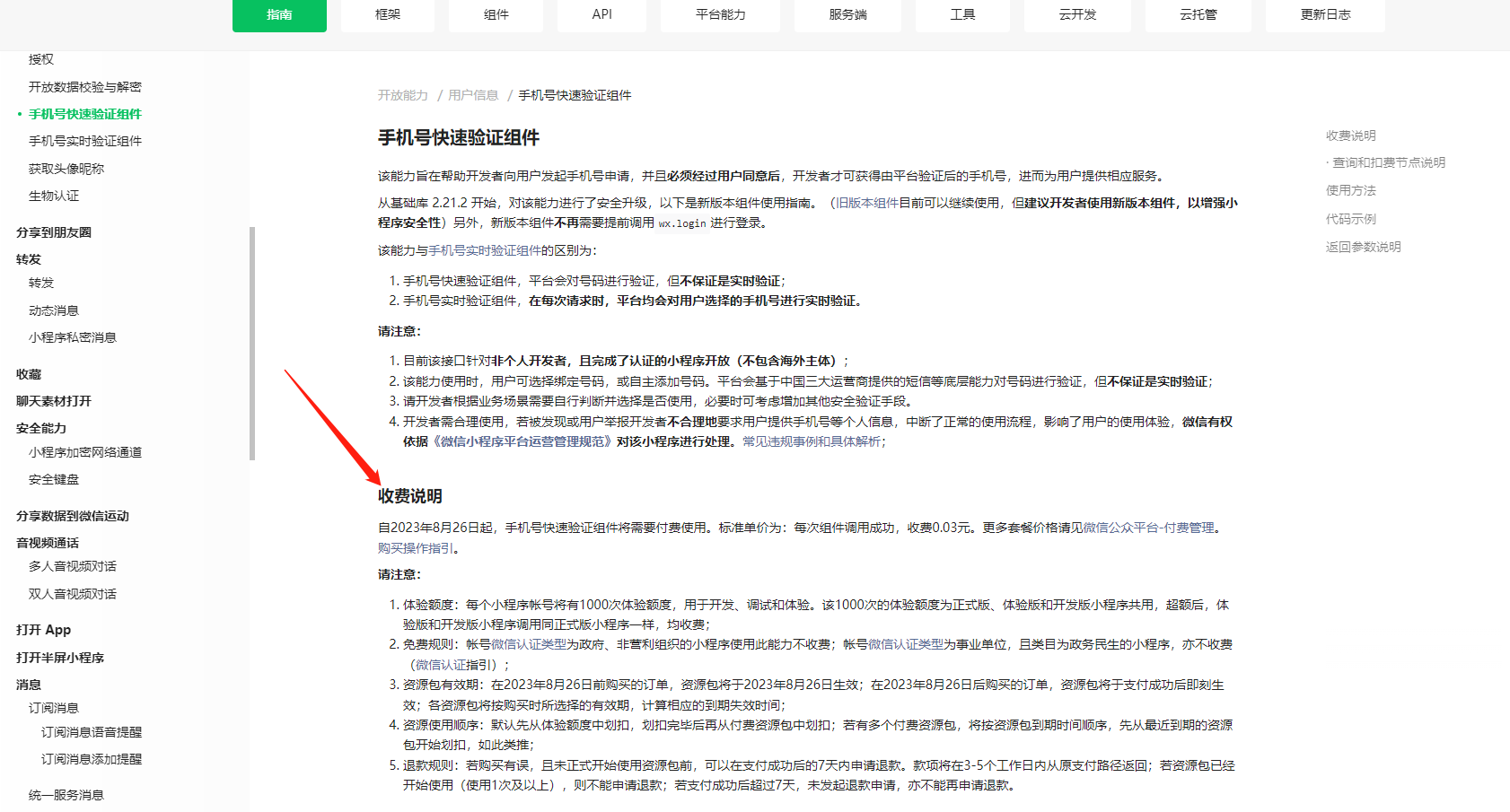Open the 微信认证指引 link
The width and height of the screenshot is (1510, 812).
453,665
